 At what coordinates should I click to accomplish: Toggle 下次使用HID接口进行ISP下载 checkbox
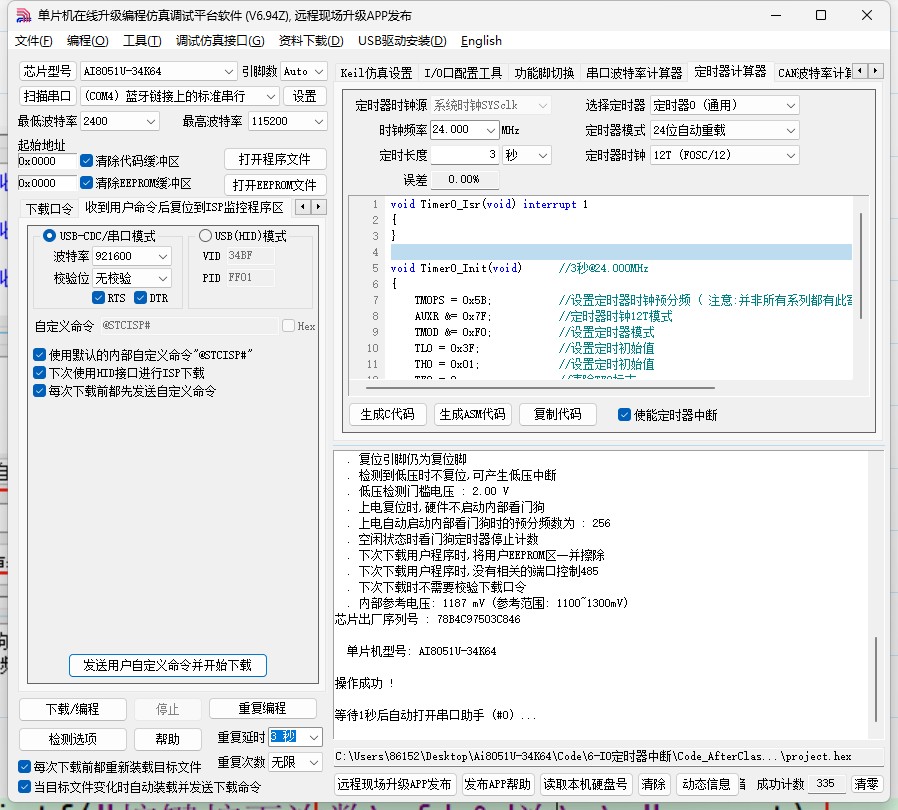pyautogui.click(x=40, y=373)
